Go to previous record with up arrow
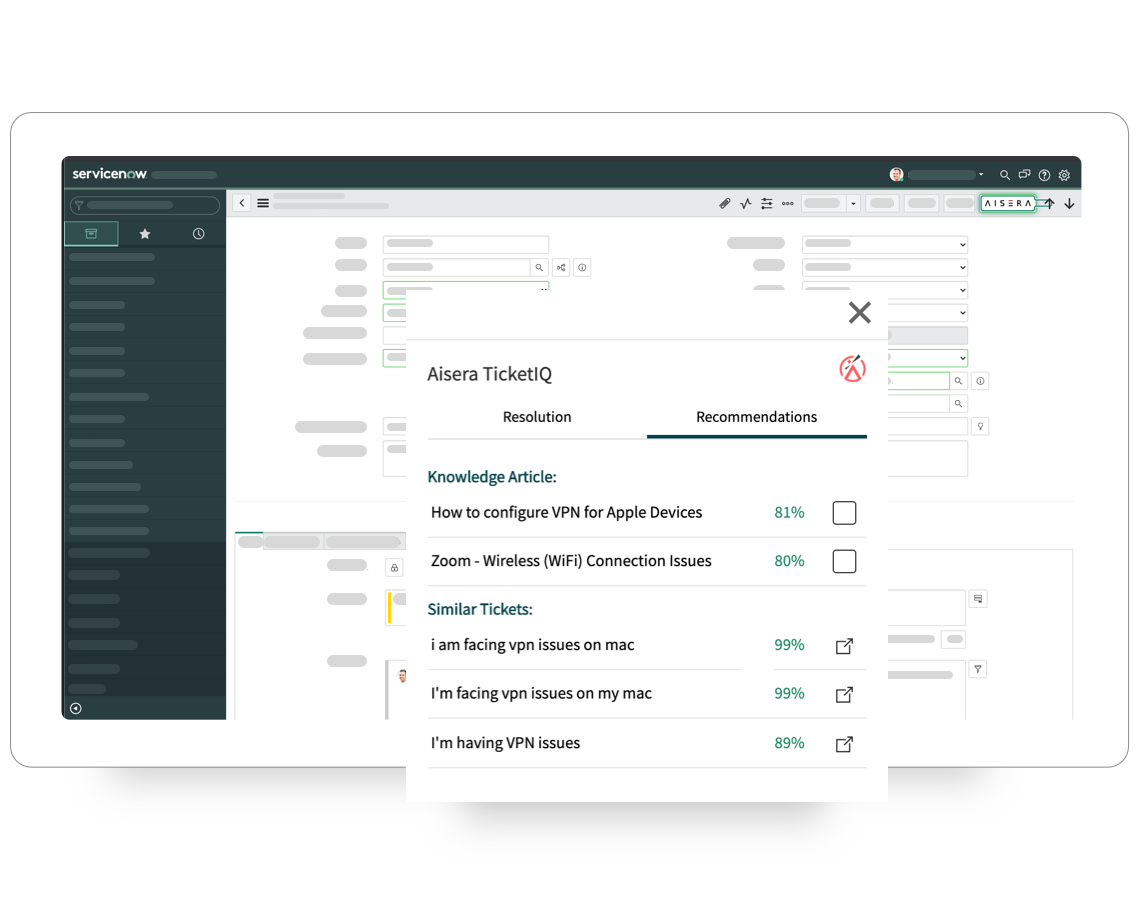This screenshot has height=900, width=1140. pos(1049,204)
